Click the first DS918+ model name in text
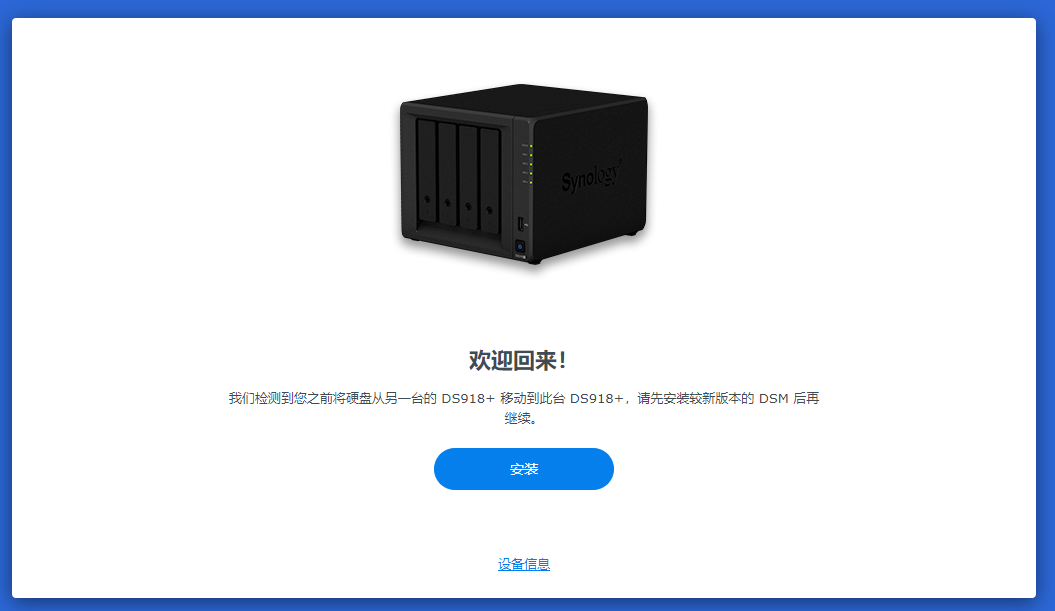This screenshot has height=611, width=1055. tap(468, 398)
